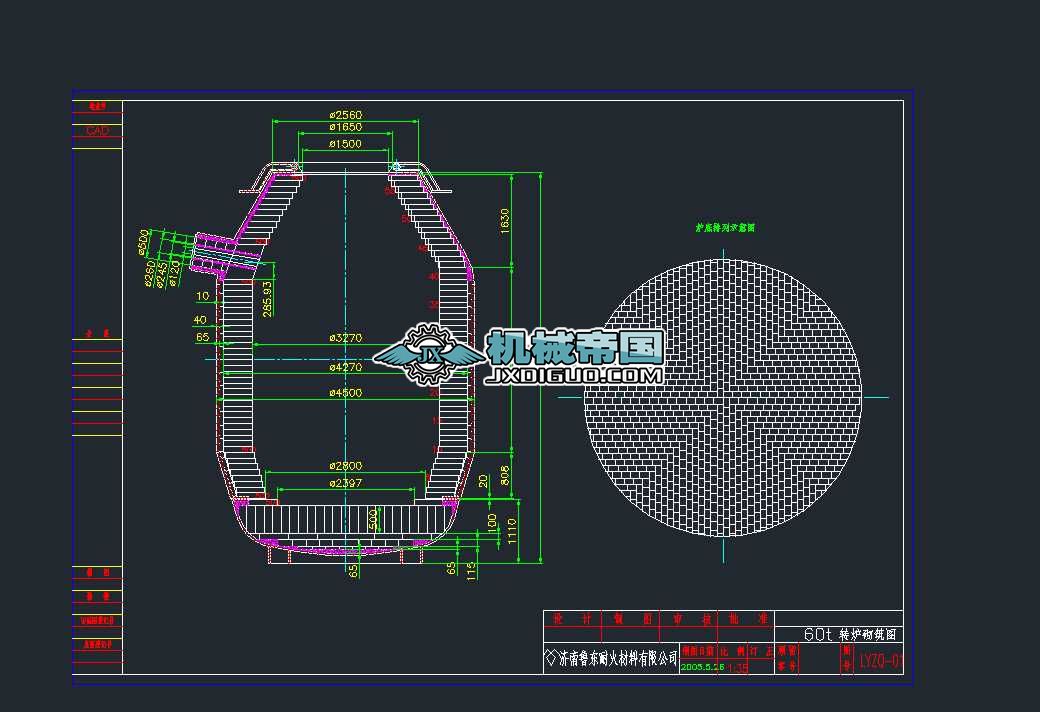Select the ø1500 mouth diameter dimension
The image size is (1040, 712).
click(x=345, y=144)
